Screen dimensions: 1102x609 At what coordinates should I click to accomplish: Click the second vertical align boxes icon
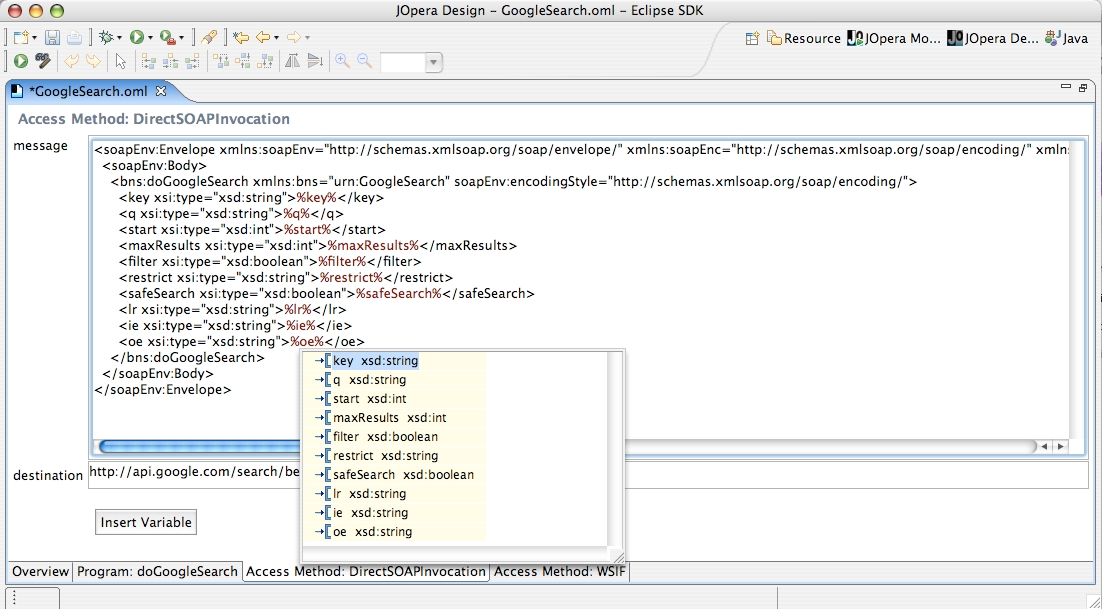[x=243, y=62]
